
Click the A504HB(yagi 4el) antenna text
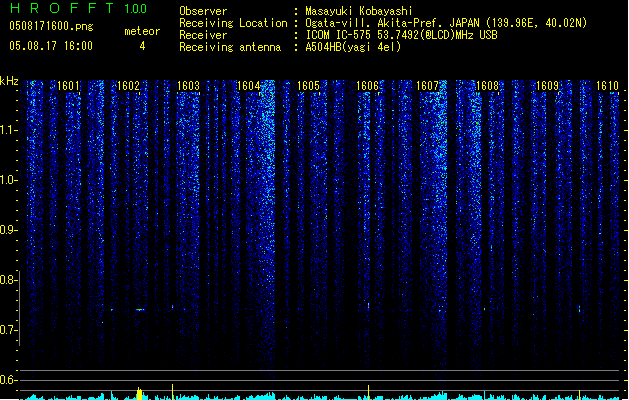pyautogui.click(x=353, y=47)
